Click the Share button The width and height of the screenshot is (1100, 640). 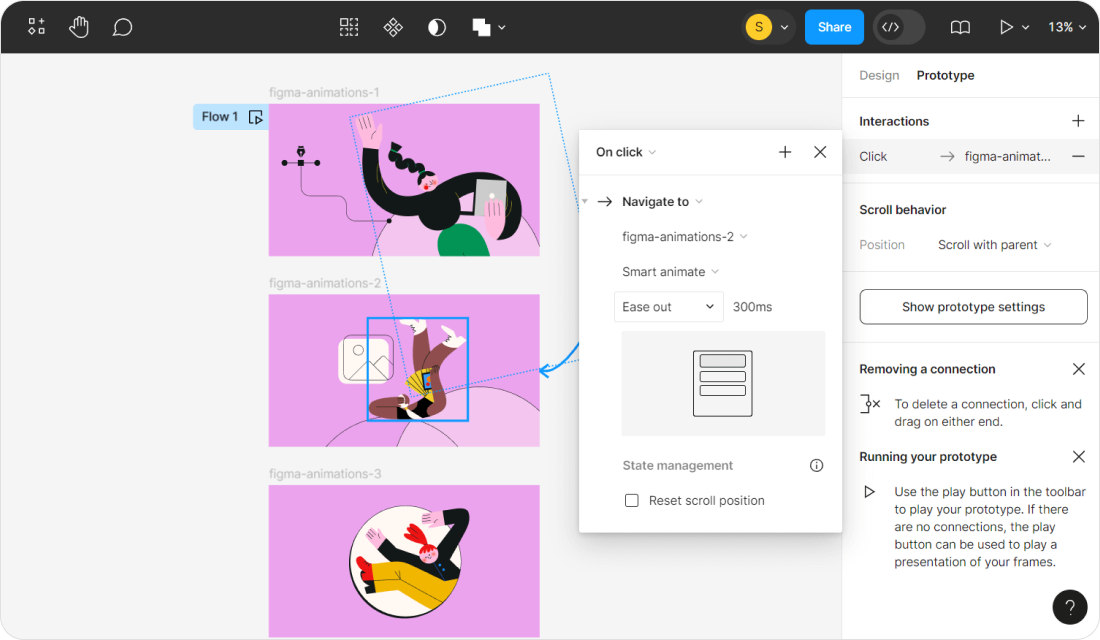click(x=834, y=27)
